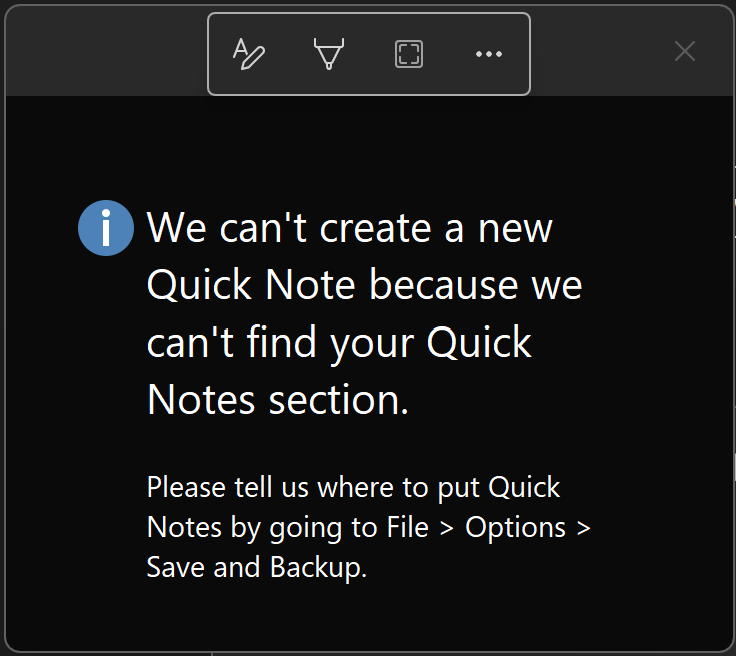
Task: Click the 'Save and Backup.' text
Action: 256,567
